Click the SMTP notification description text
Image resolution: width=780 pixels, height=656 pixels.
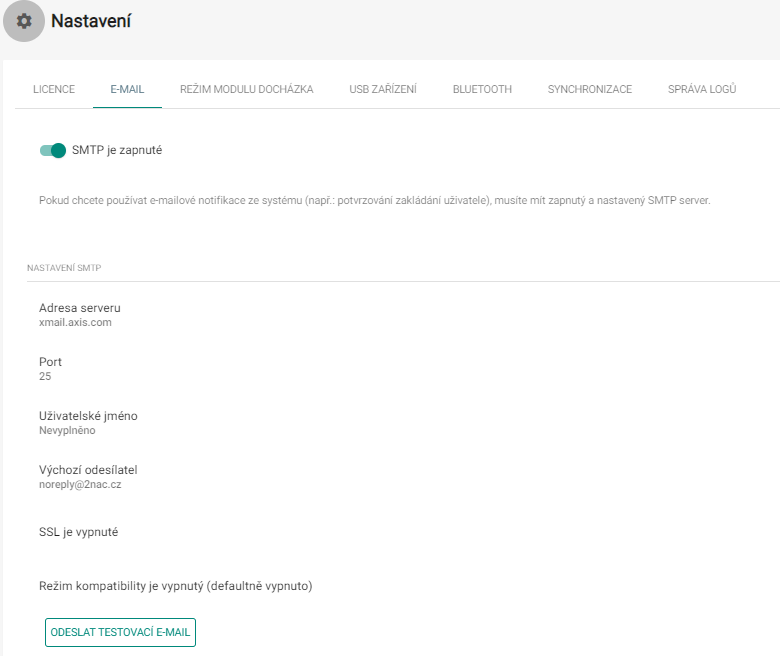(375, 200)
